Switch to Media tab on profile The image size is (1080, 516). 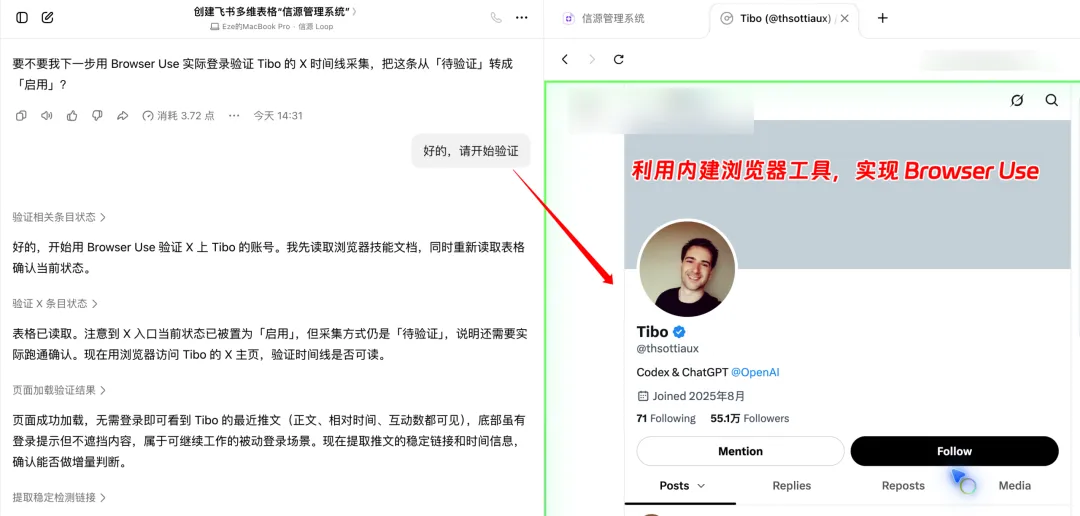pos(1015,486)
